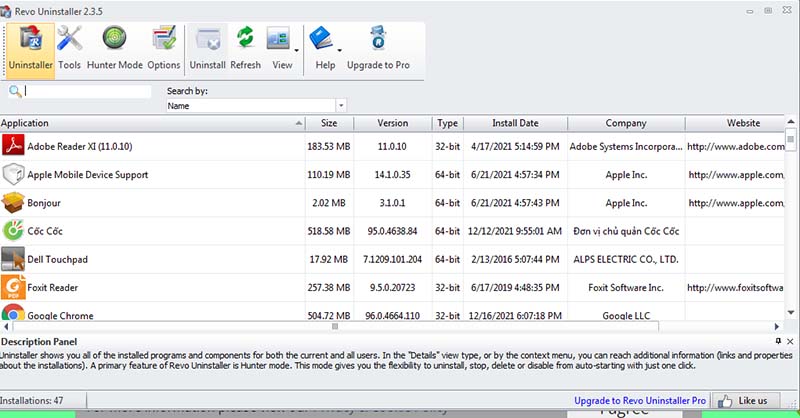Screen dimensions: 800x418
Task: Open the Search by Name combo box
Action: point(256,106)
